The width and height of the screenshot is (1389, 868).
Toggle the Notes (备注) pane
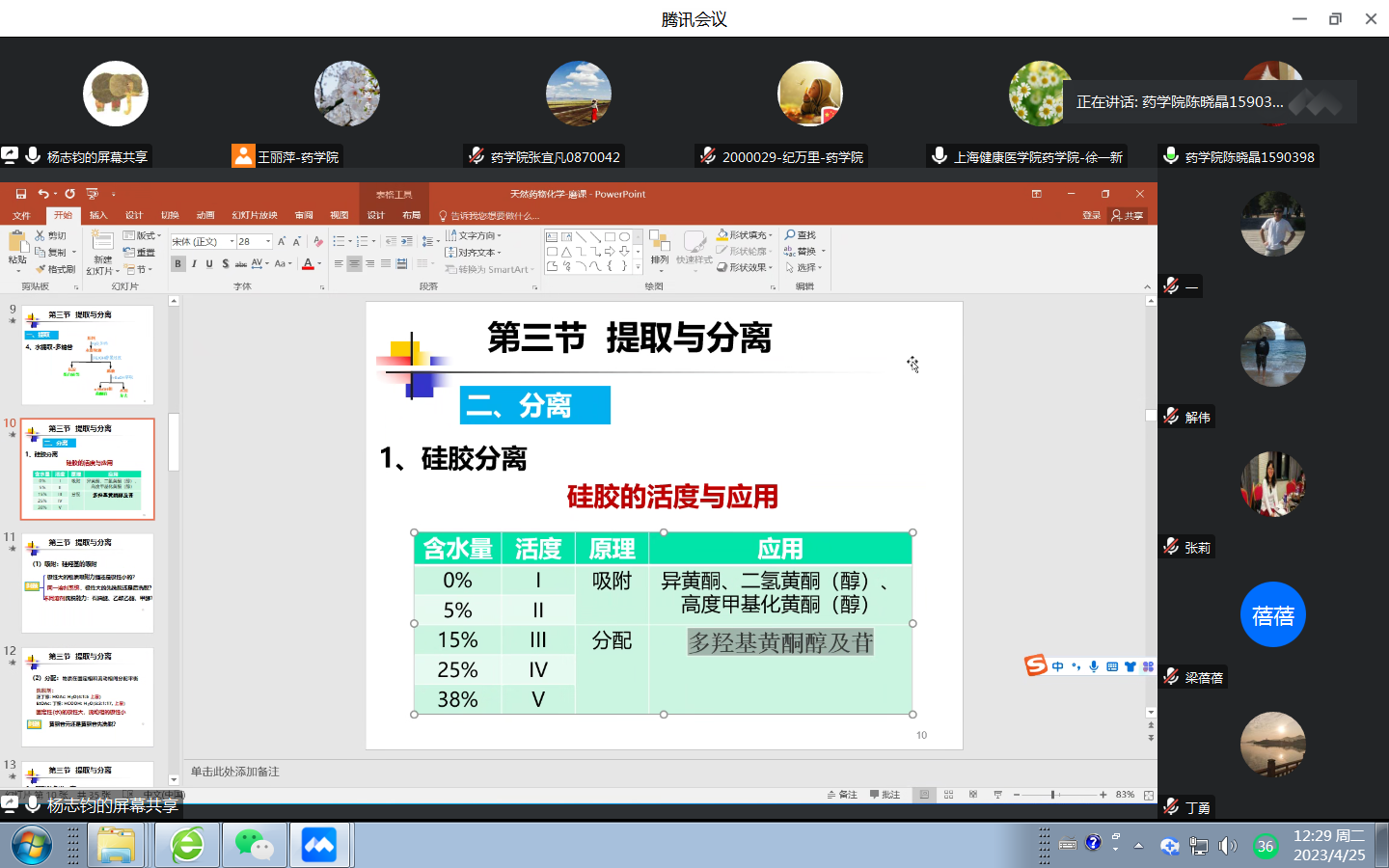pos(842,795)
